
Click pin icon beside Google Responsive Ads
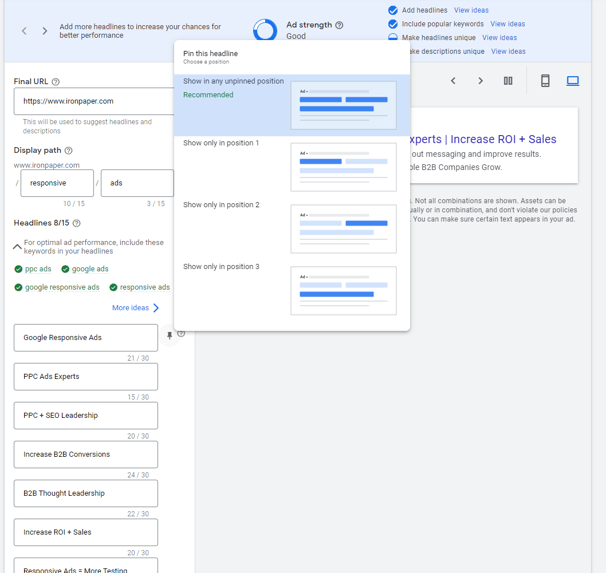tap(169, 335)
